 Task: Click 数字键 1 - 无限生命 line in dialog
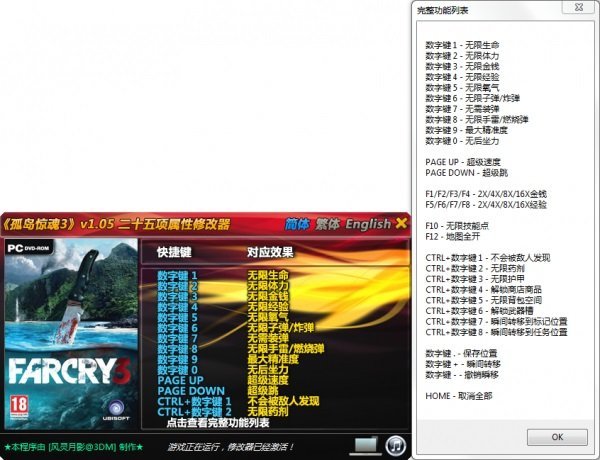click(462, 45)
